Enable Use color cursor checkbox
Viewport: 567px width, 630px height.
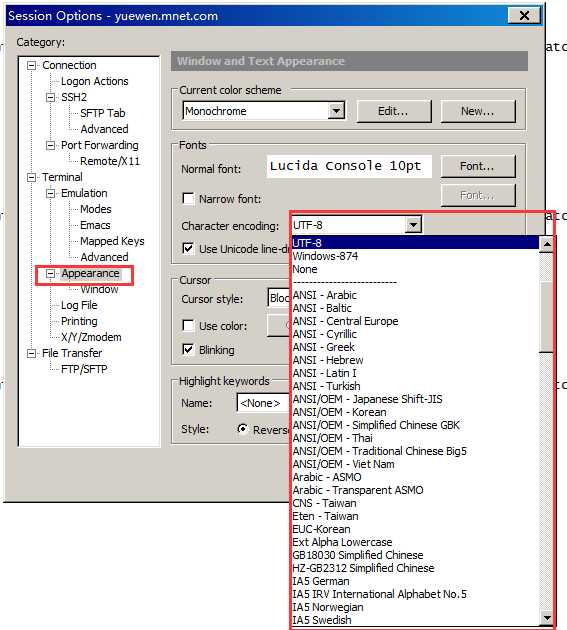[188, 325]
